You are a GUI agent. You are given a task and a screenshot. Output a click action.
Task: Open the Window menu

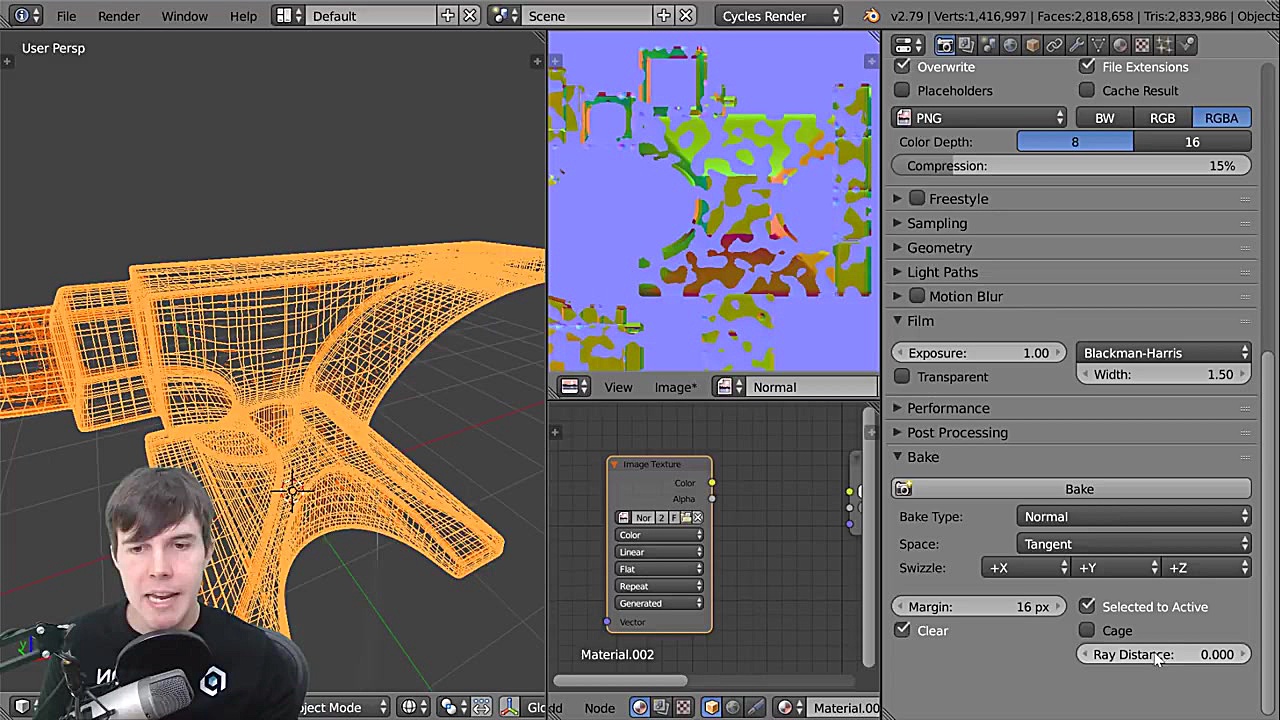(185, 16)
